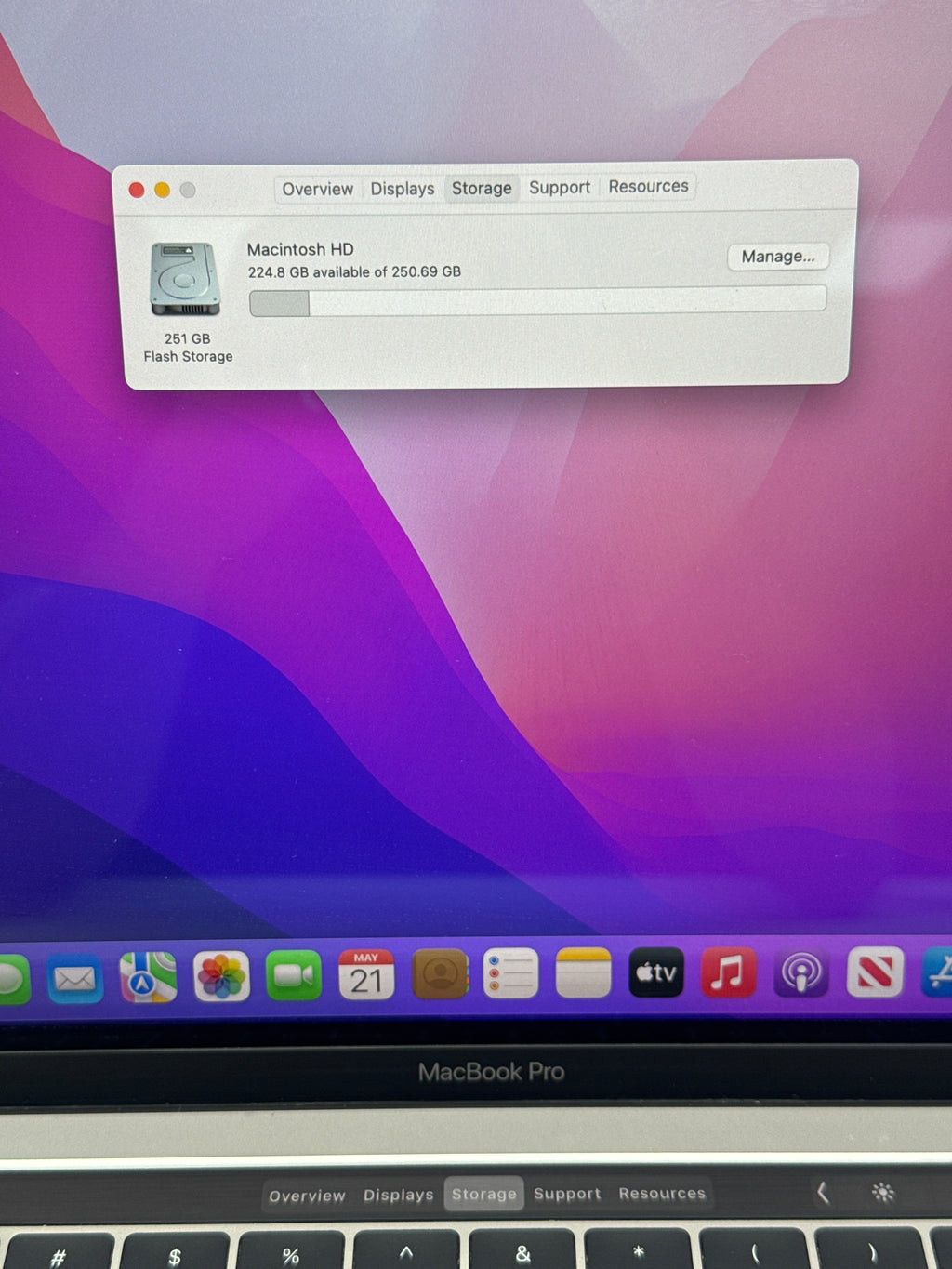952x1269 pixels.
Task: Open the News app in the Dock
Action: tap(875, 972)
